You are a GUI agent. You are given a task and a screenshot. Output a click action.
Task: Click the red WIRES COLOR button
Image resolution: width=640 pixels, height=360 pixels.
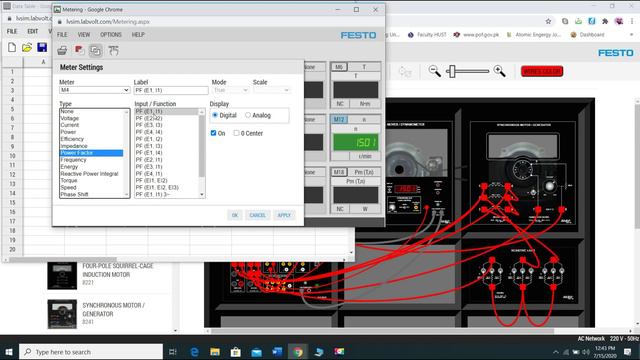pos(542,71)
